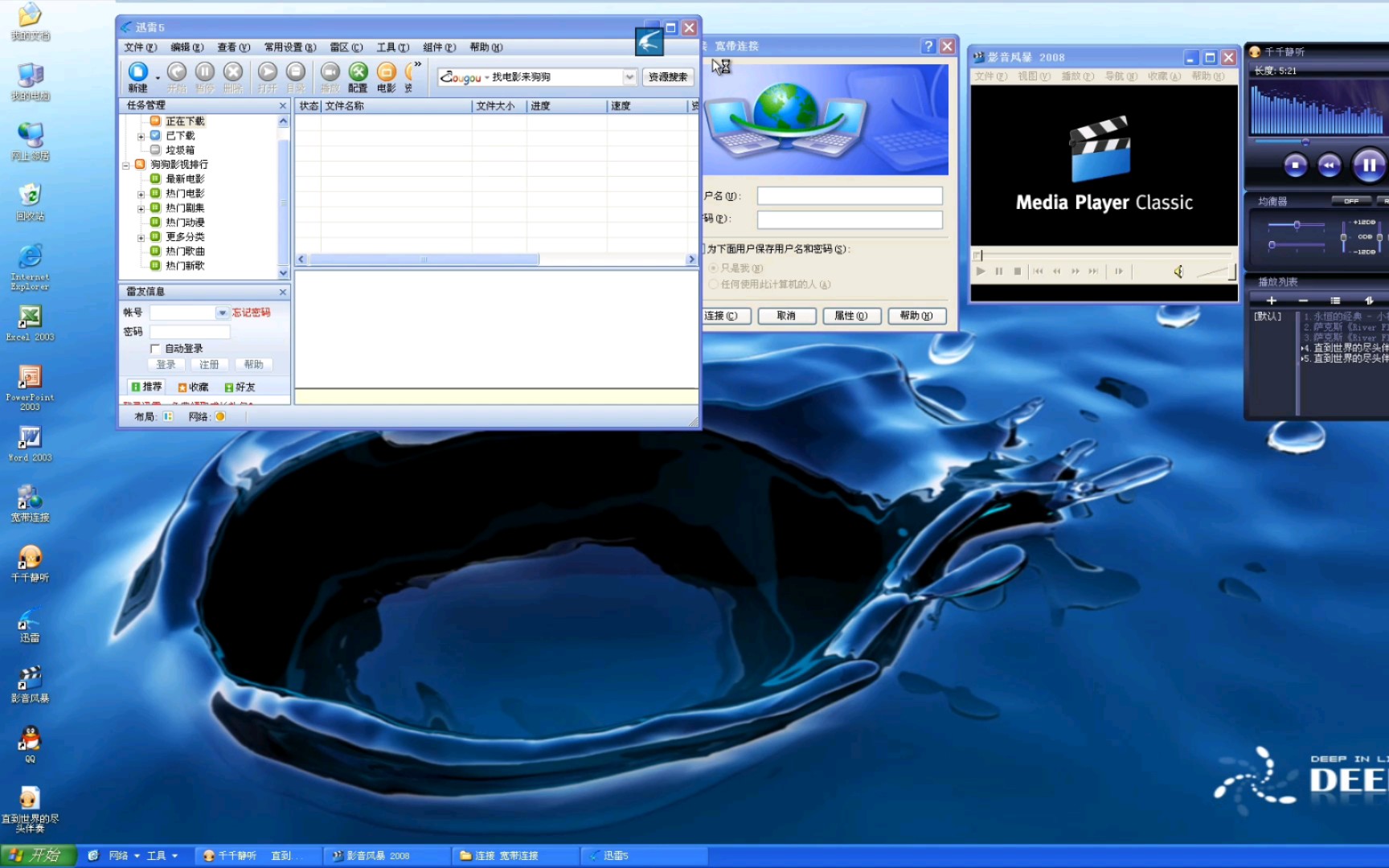1389x868 pixels.
Task: Click the 取消 button in broadband dialog
Action: click(x=787, y=316)
